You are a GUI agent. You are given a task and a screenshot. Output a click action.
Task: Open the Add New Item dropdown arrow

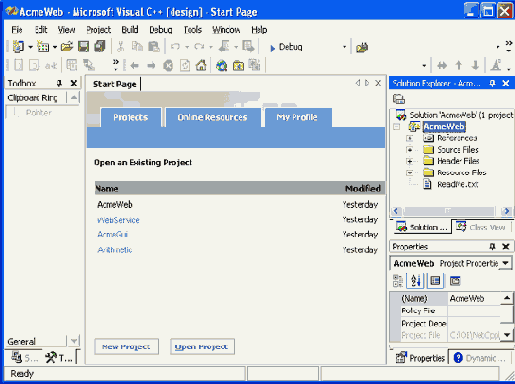[55, 47]
